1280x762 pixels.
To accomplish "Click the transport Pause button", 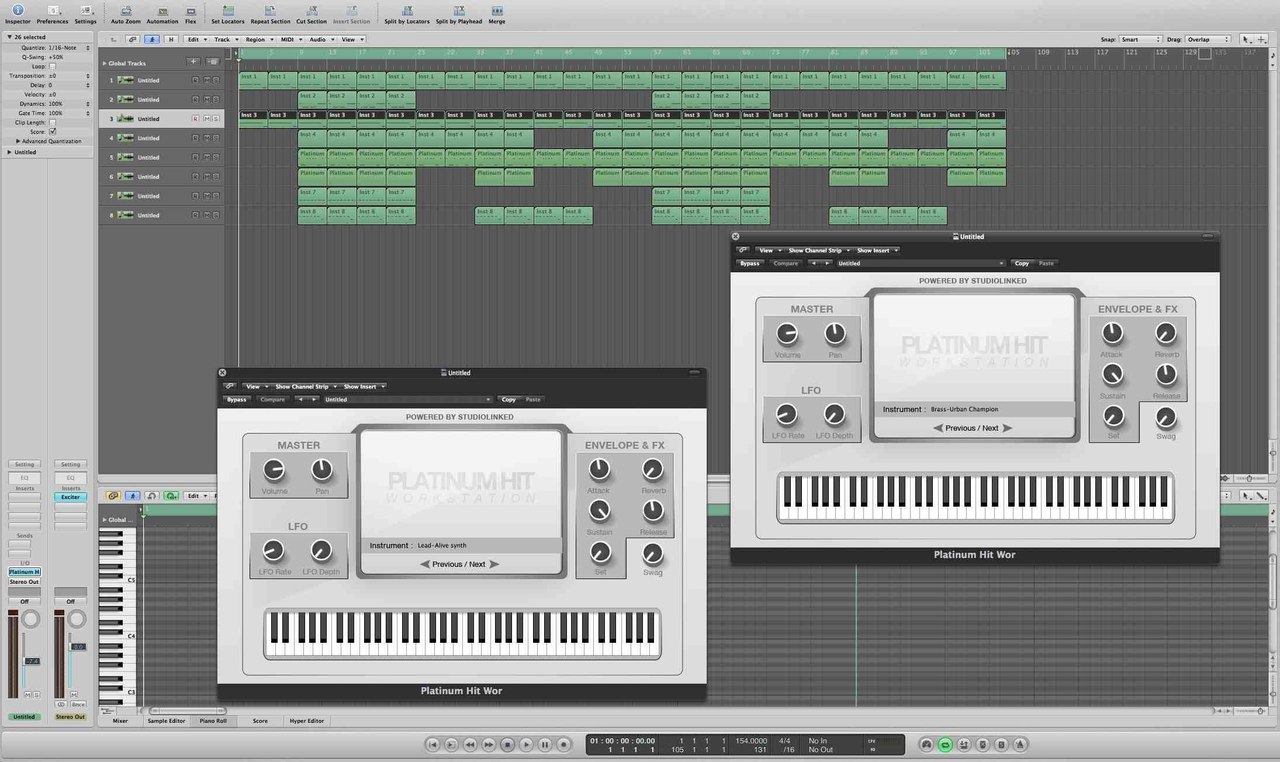I will 545,744.
